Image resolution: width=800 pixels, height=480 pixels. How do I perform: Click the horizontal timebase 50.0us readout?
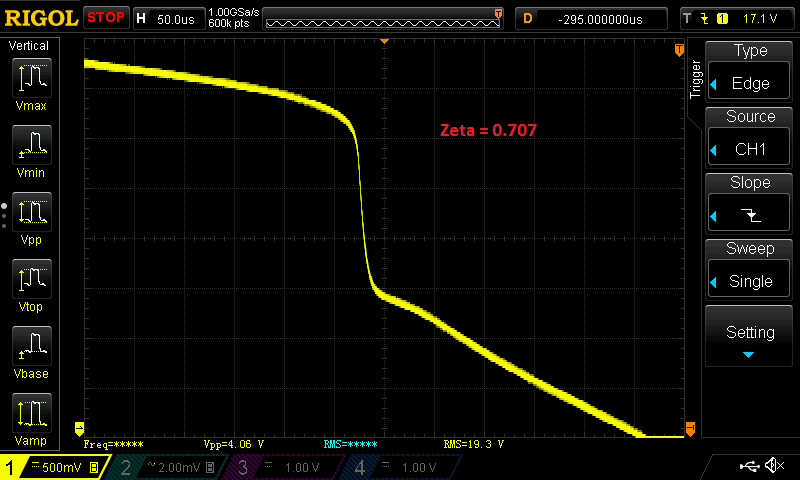pos(176,19)
